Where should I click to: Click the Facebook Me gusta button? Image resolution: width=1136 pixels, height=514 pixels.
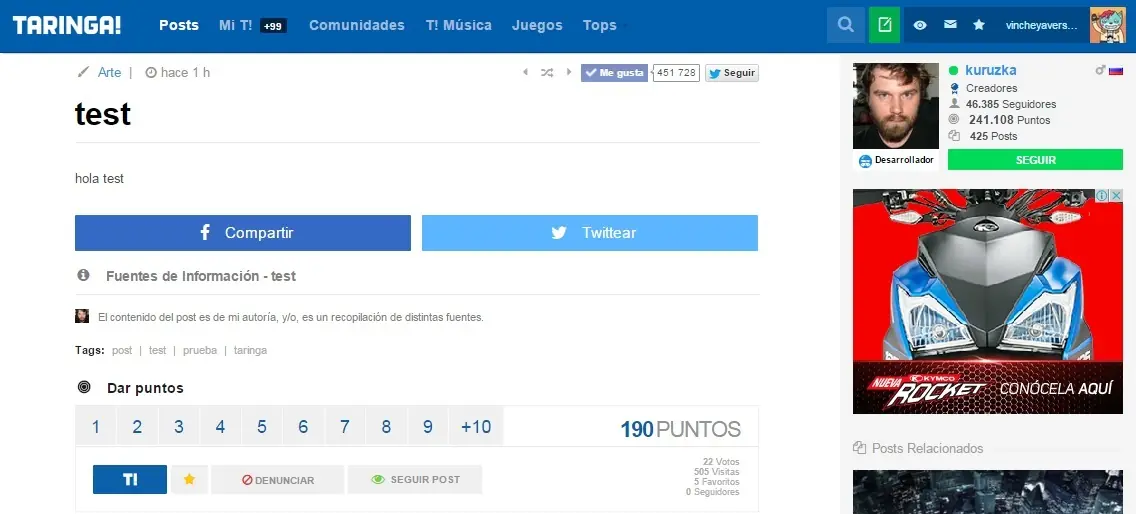[614, 72]
